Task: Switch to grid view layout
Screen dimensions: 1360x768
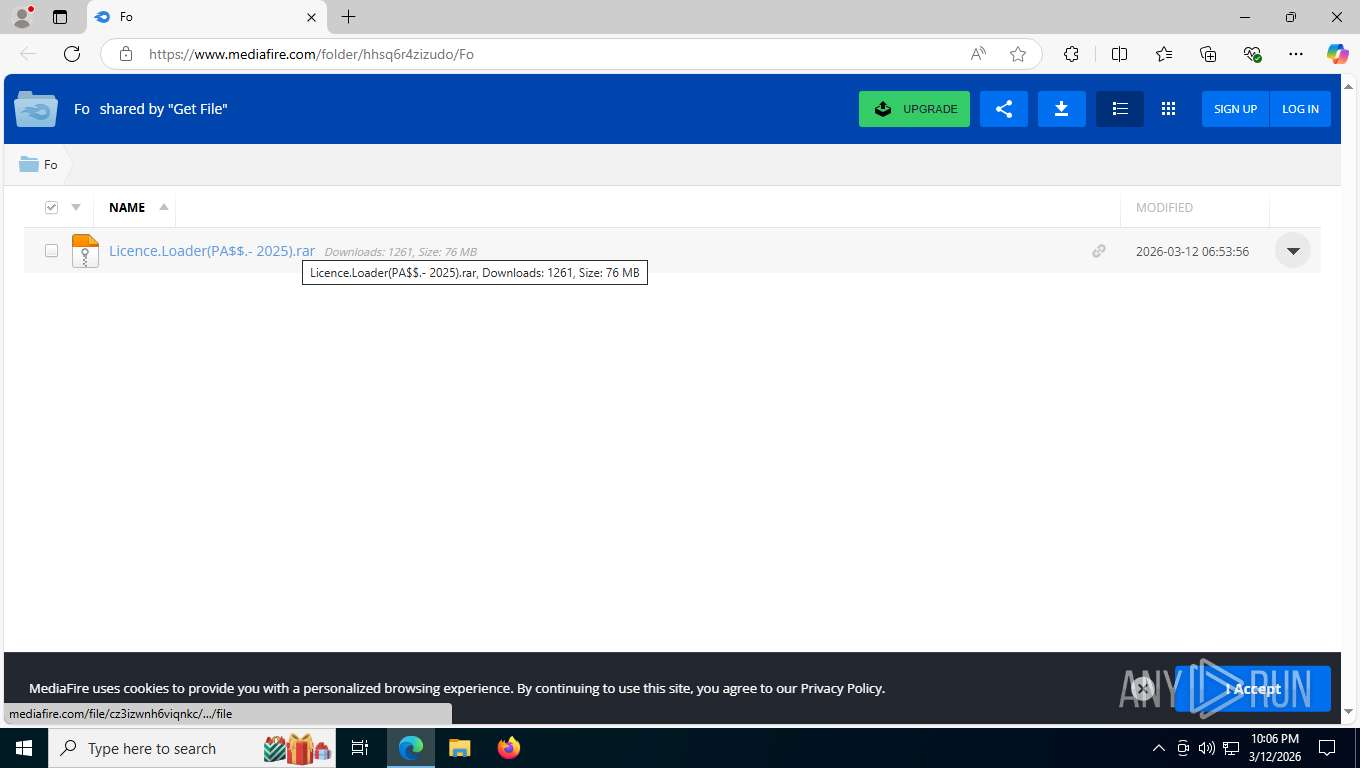Action: click(1168, 109)
